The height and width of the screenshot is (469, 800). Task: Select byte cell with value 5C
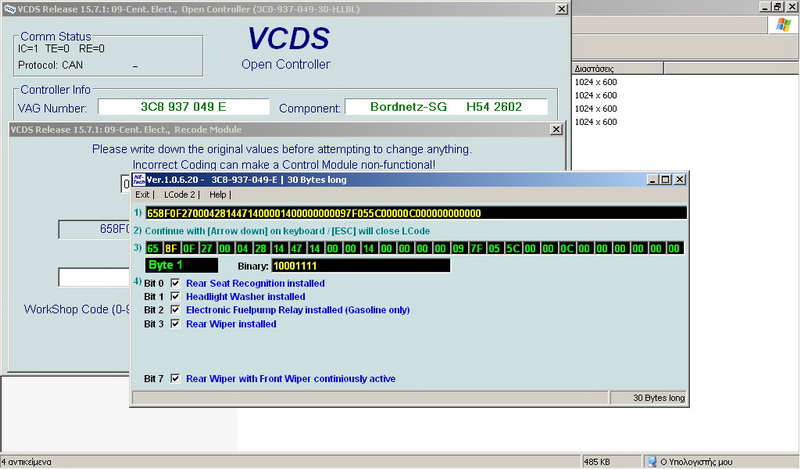point(512,249)
